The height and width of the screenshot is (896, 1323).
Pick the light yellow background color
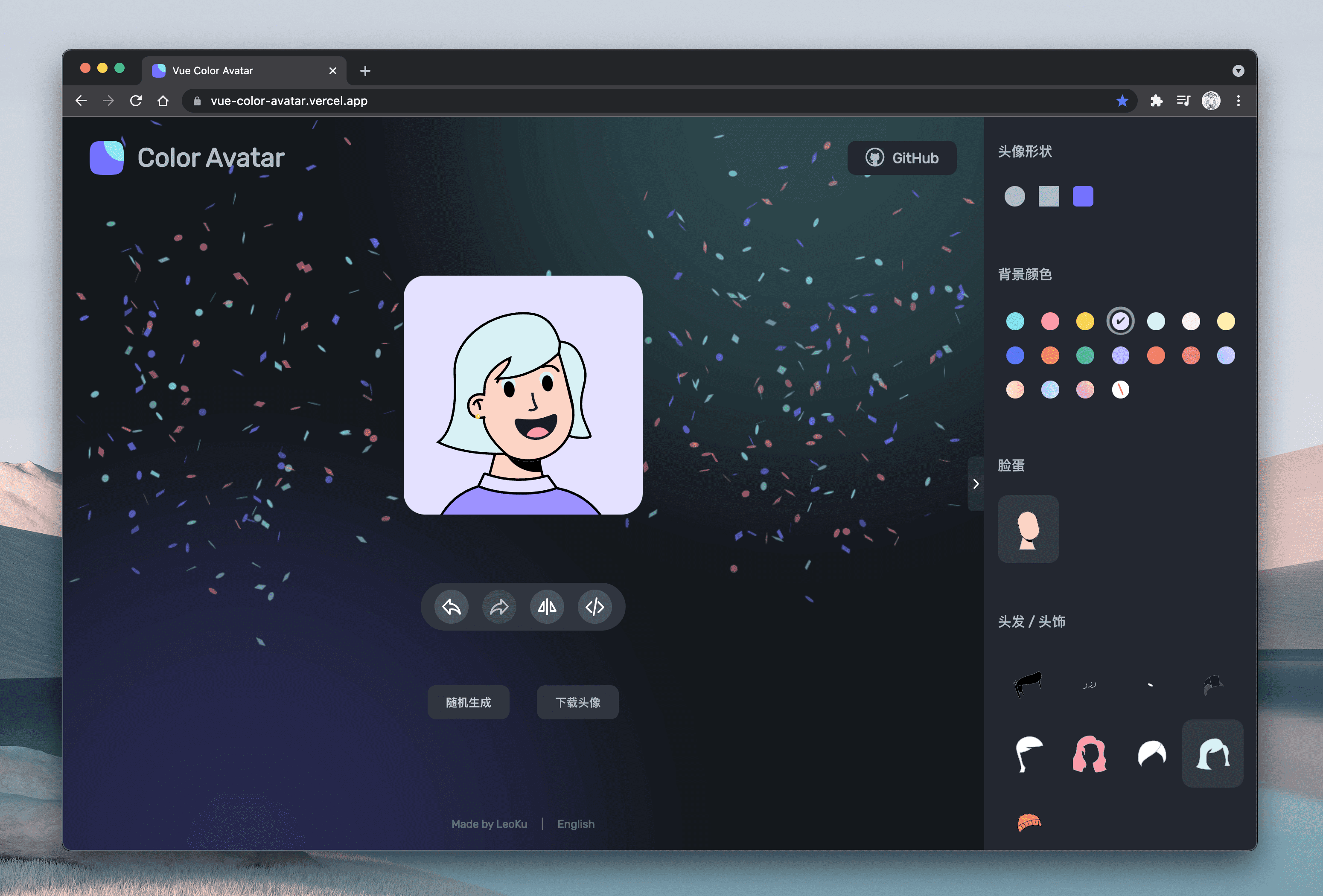[x=1226, y=321]
